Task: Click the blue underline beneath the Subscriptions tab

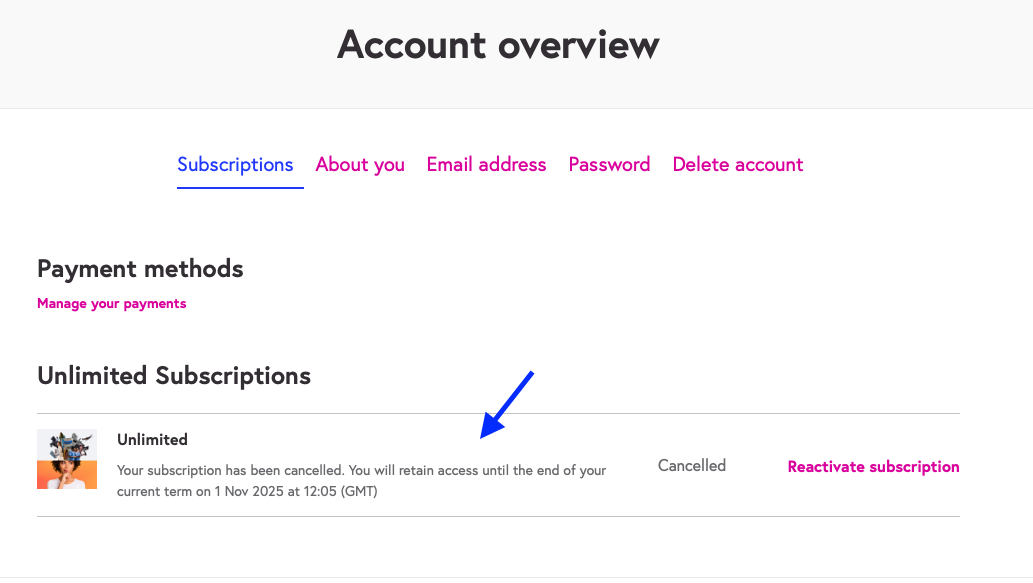Action: tap(240, 188)
